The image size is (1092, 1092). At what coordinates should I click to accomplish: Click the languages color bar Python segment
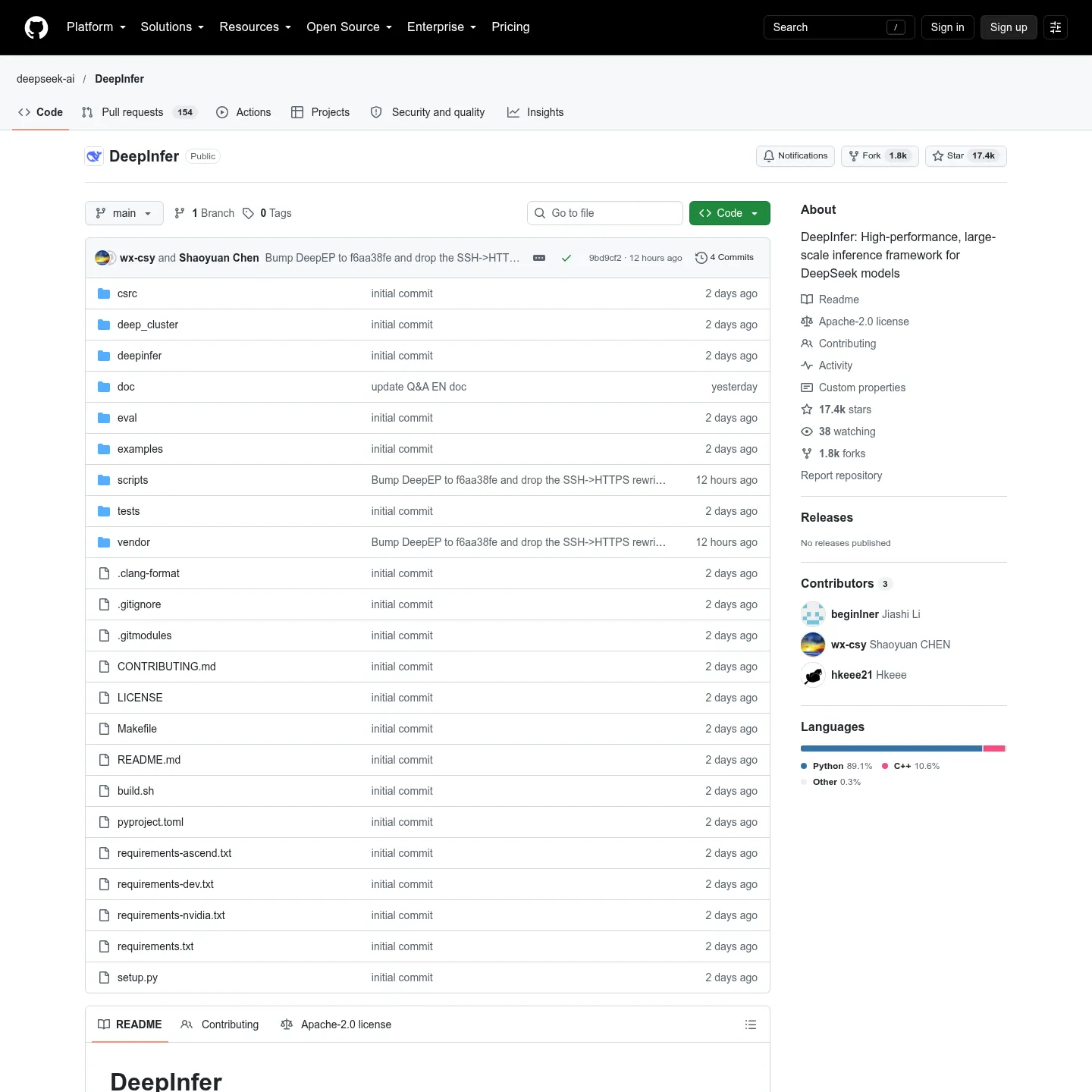891,748
